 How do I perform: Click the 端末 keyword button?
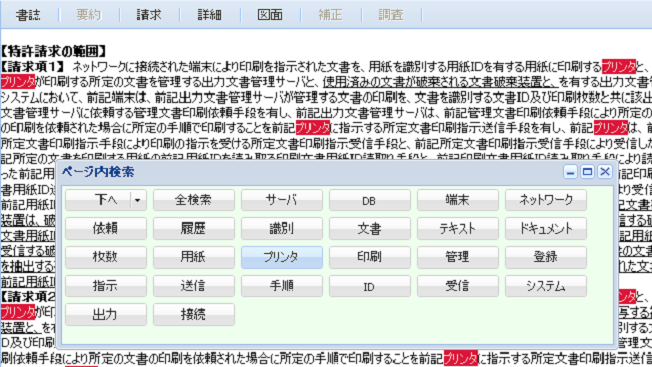(x=458, y=200)
